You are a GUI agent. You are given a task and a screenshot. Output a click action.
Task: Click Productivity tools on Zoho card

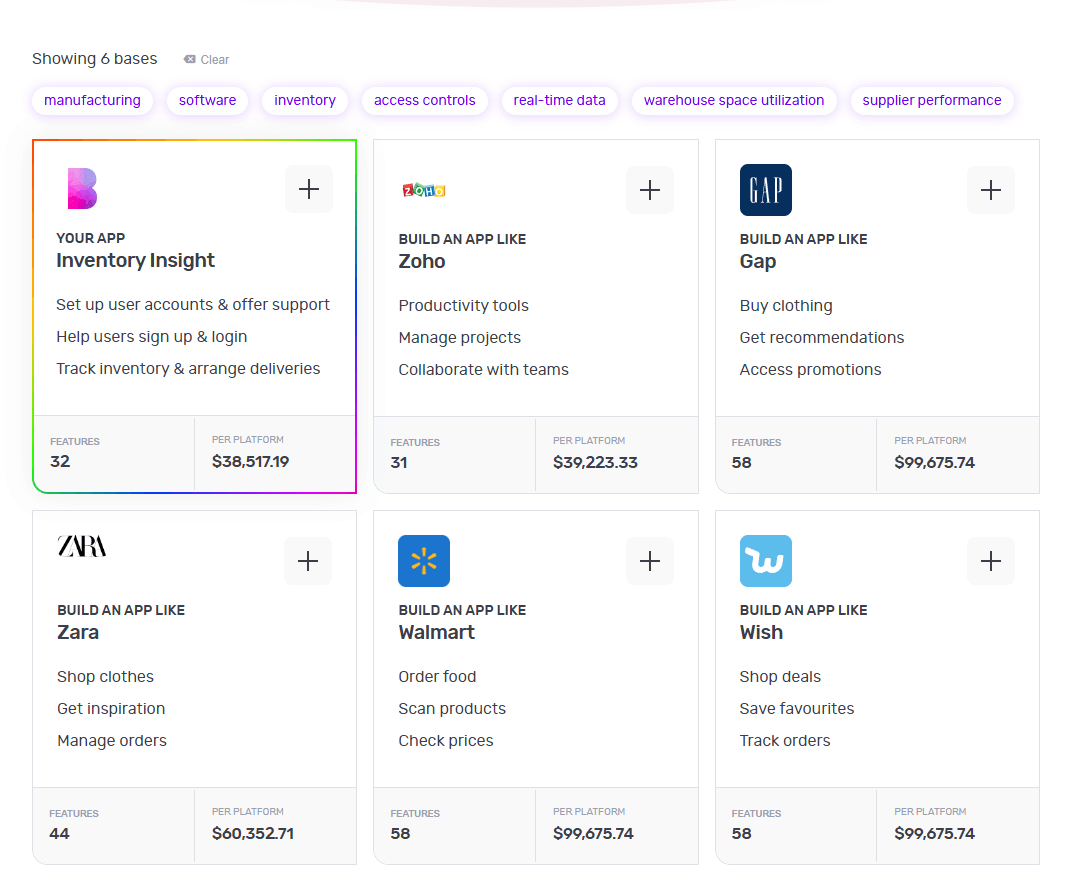(x=464, y=306)
